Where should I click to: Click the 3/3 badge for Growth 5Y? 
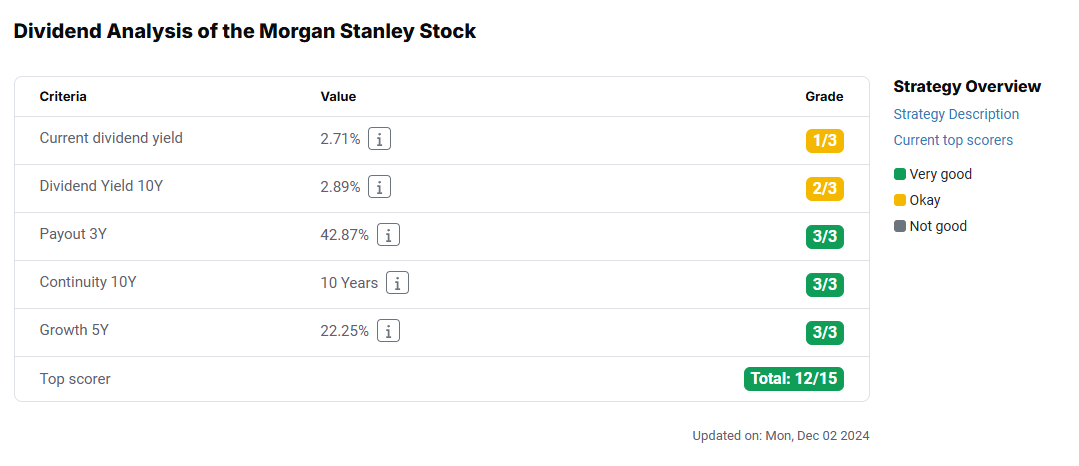click(x=824, y=333)
